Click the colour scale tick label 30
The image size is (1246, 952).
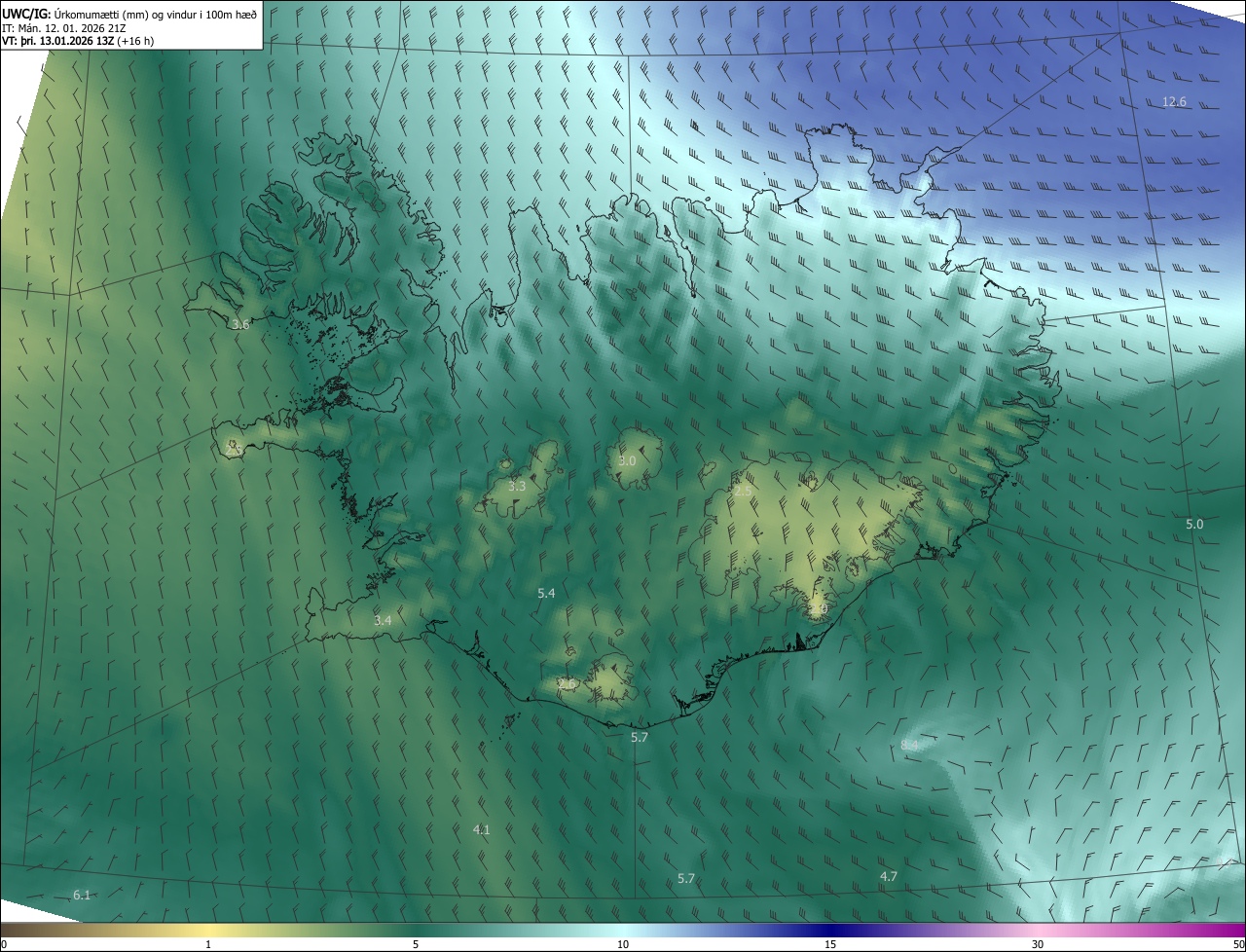tap(1038, 944)
